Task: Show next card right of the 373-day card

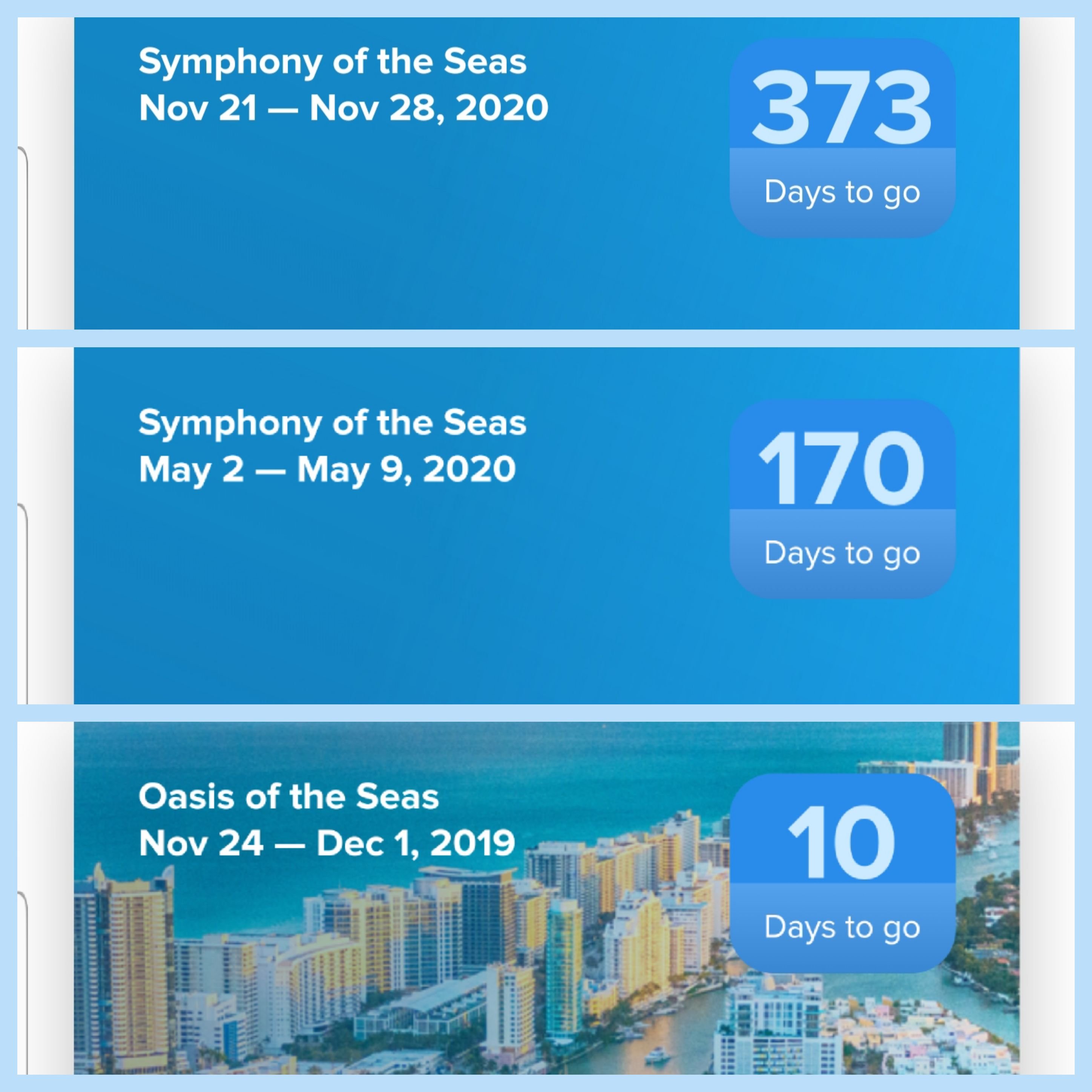Action: point(1047,173)
